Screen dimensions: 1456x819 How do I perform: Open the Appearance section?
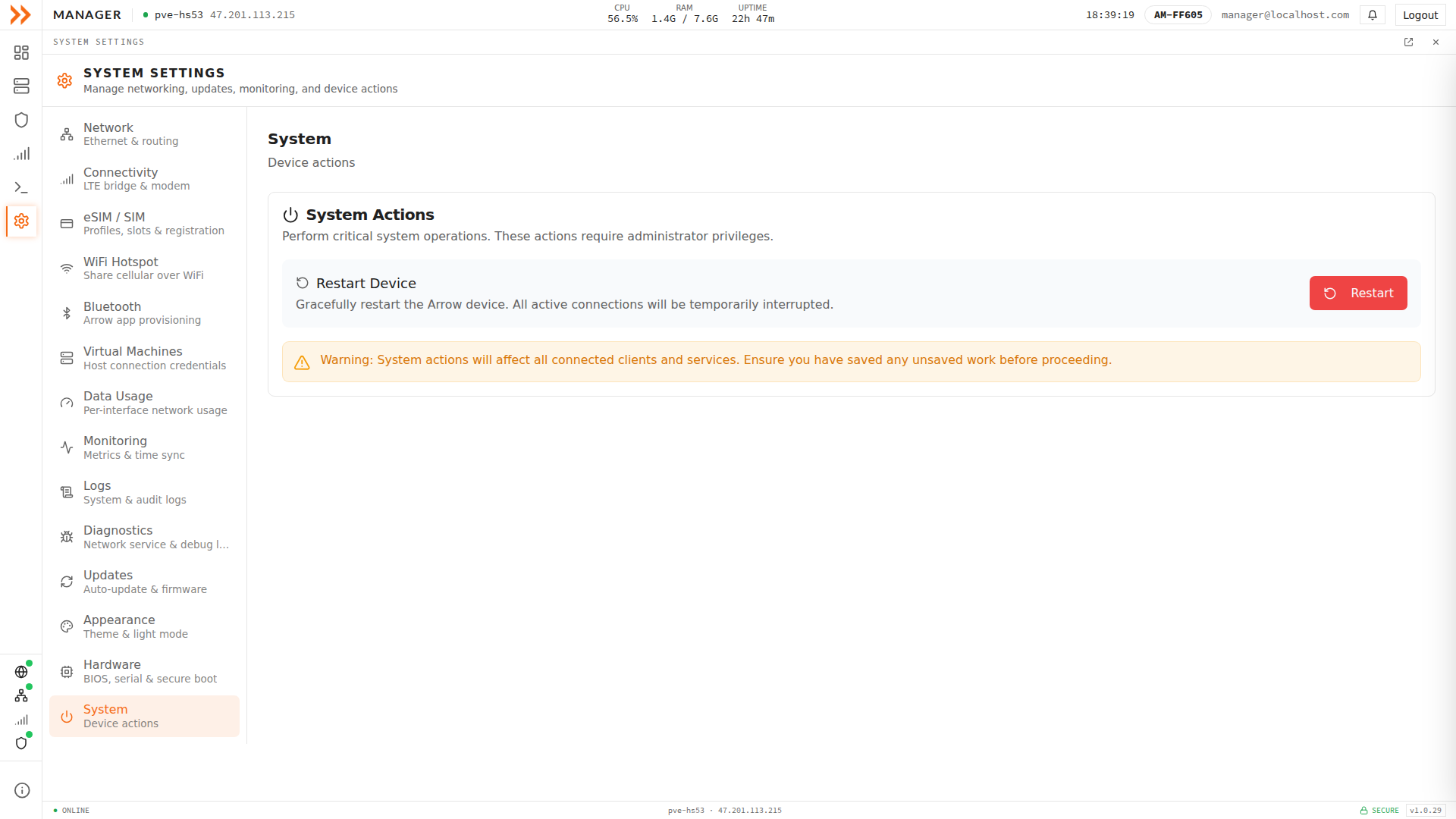coord(144,626)
